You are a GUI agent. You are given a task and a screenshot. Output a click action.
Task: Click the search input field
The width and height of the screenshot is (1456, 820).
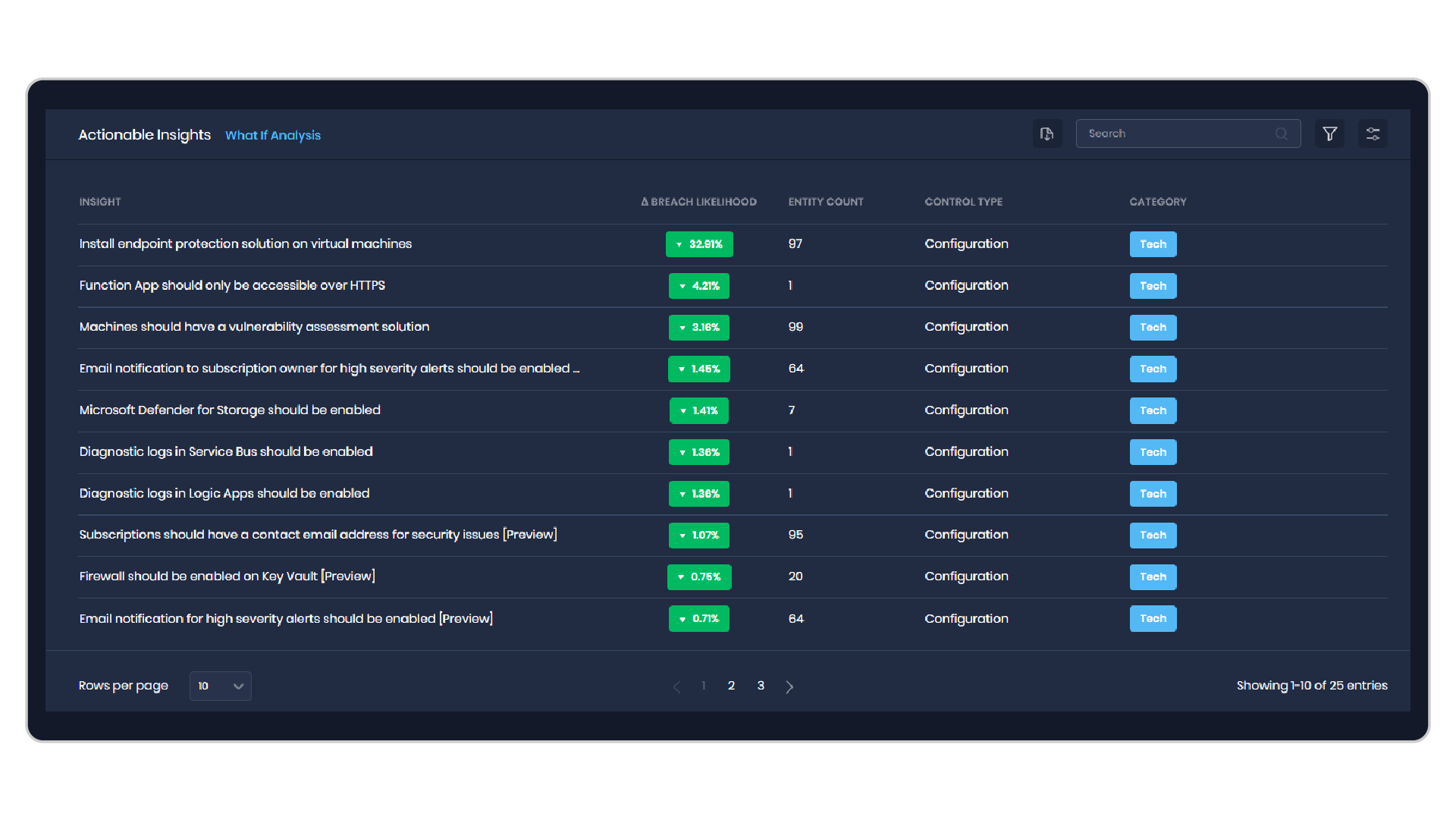coord(1185,133)
